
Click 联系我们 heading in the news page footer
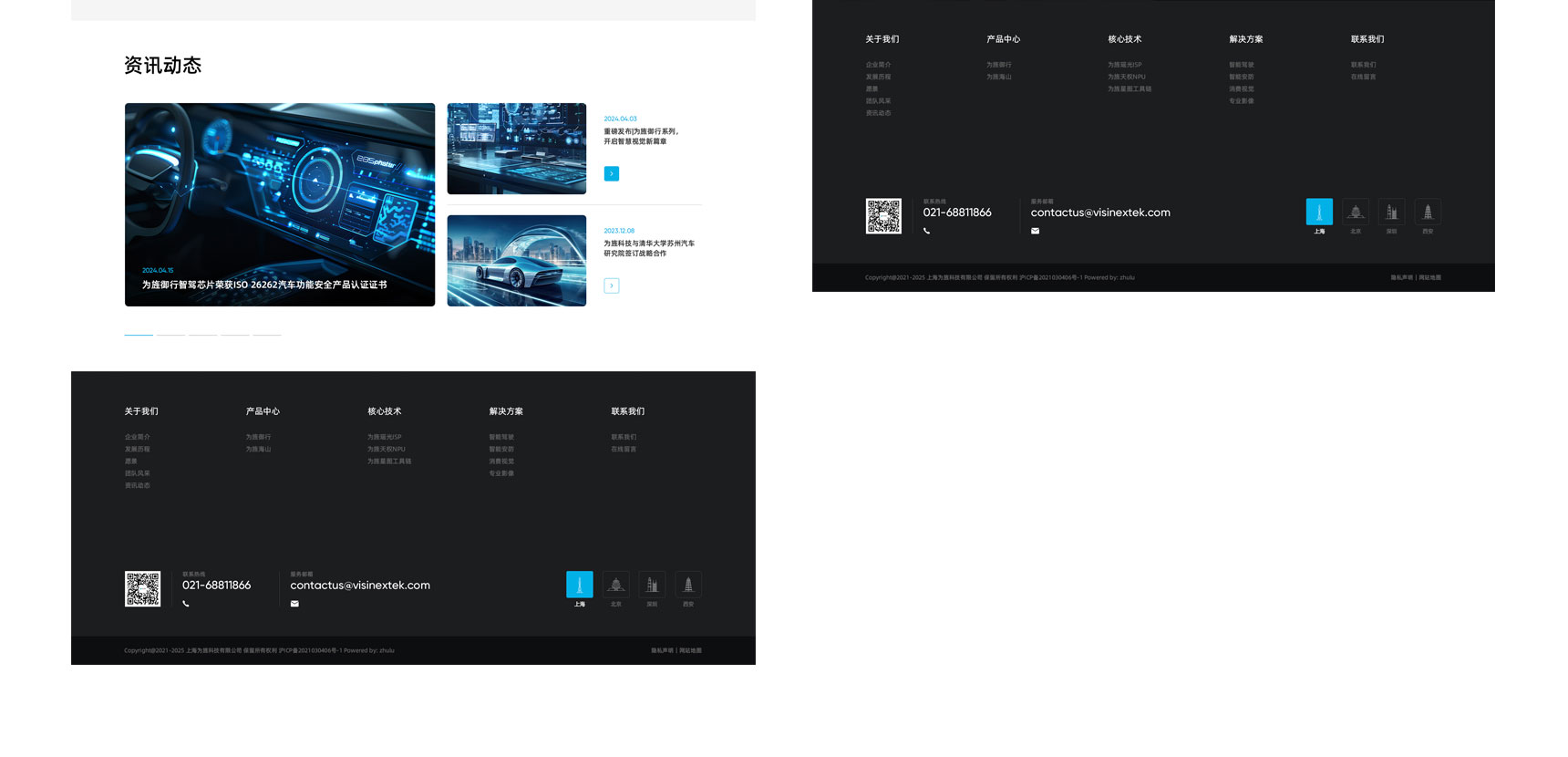coord(628,411)
